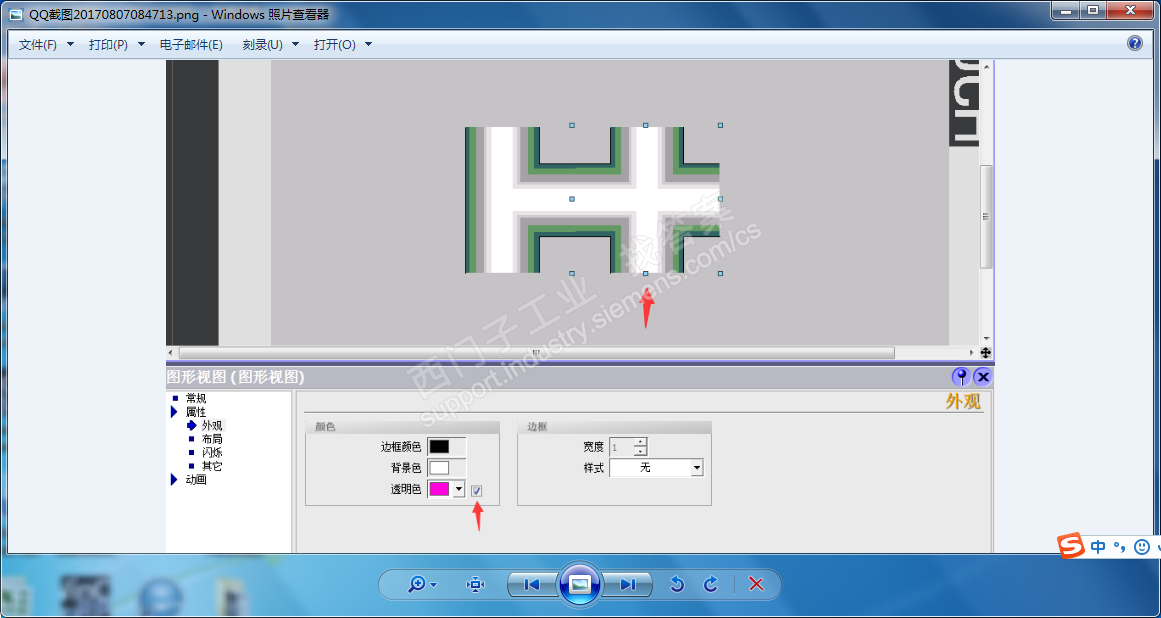Click the right-middle selection handle of the graphic
Image resolution: width=1161 pixels, height=618 pixels.
(720, 199)
